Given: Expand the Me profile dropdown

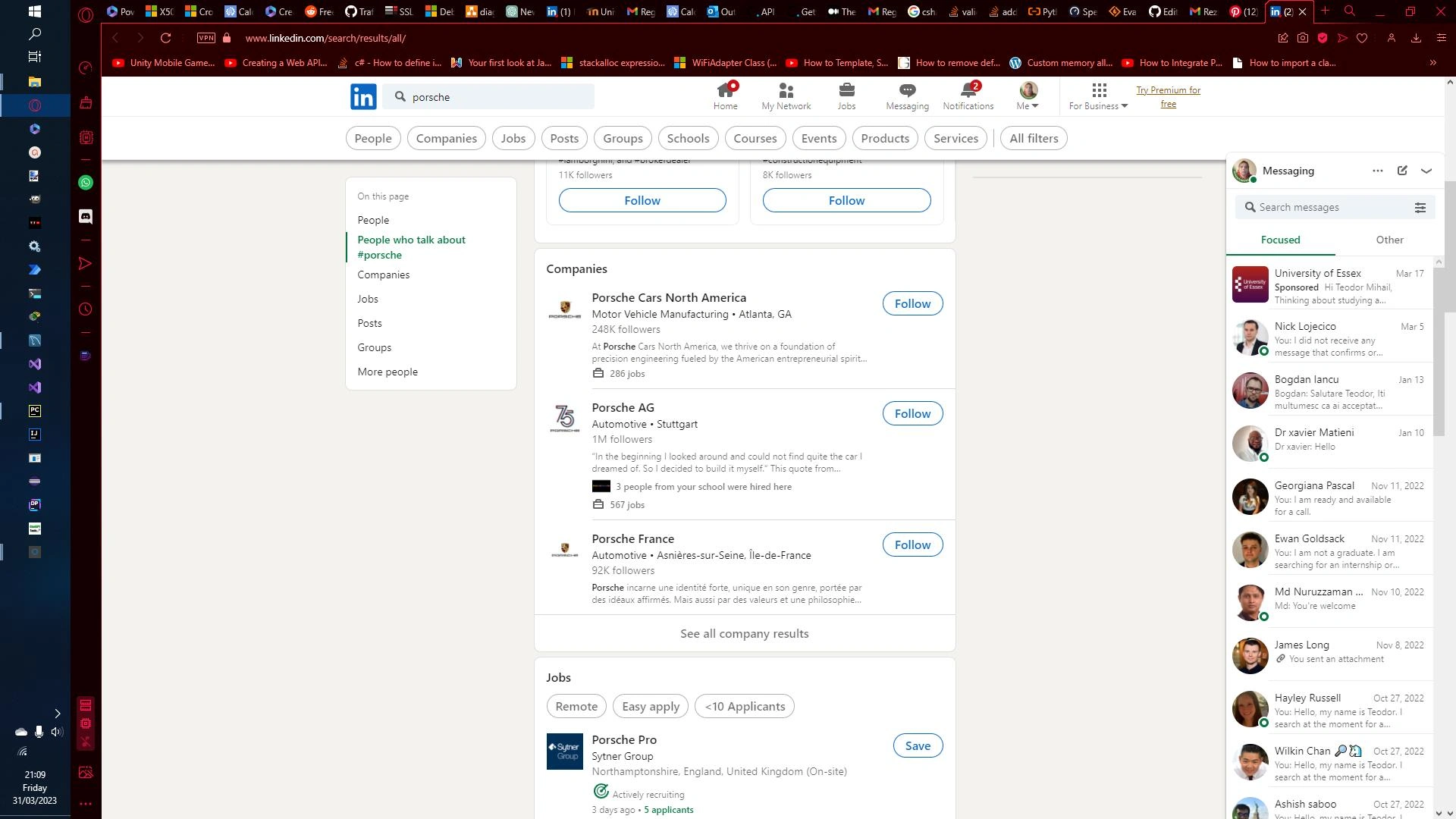Looking at the screenshot, I should click(x=1028, y=96).
